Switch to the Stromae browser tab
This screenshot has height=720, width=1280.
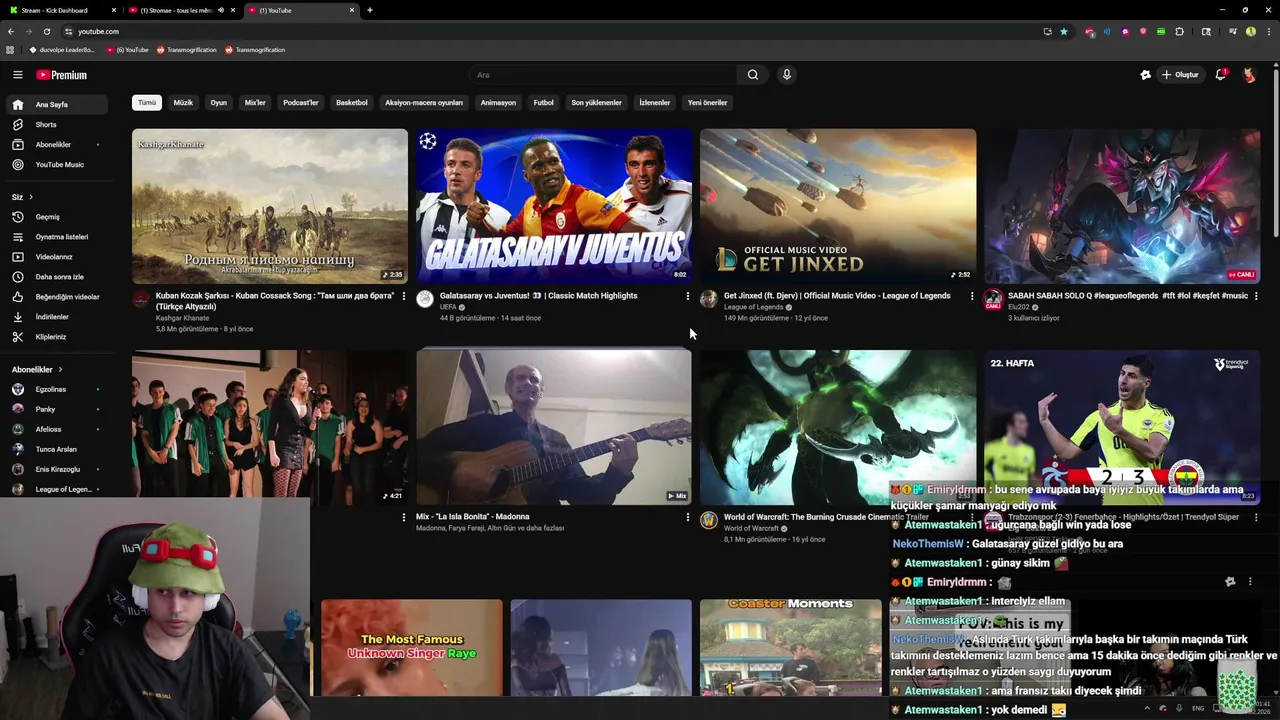tap(182, 10)
